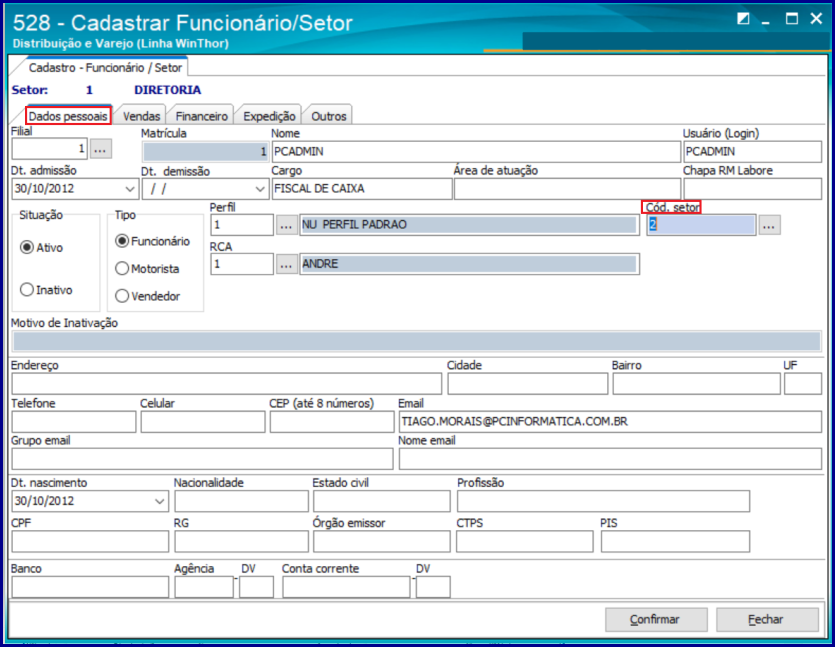Click the RG input field
This screenshot has height=647, width=835.
pos(241,542)
